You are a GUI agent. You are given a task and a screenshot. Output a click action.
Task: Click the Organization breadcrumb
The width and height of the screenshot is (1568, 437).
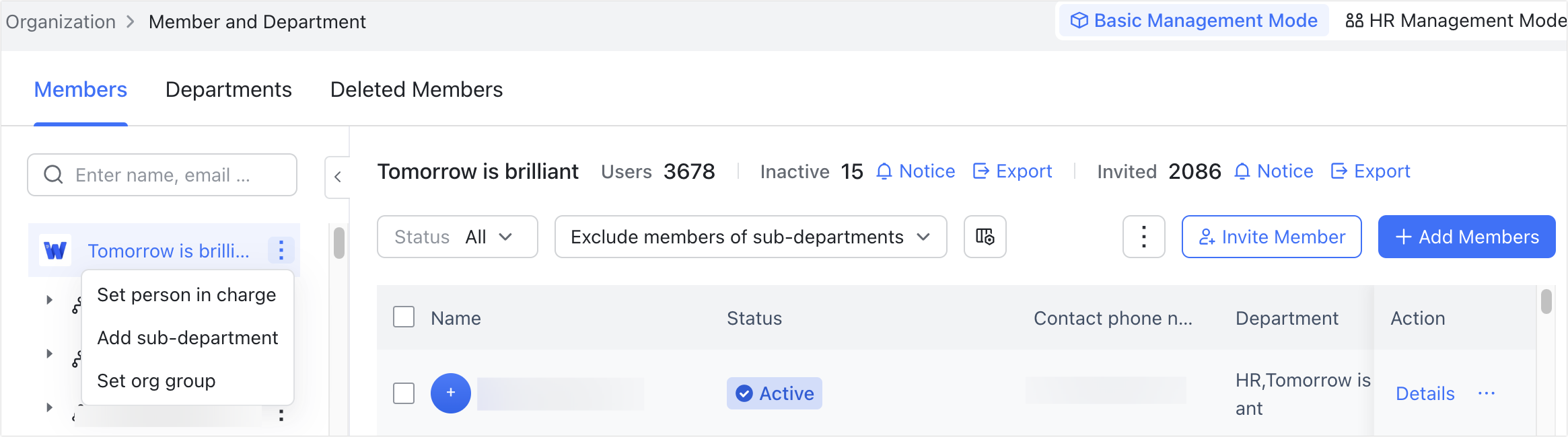tap(61, 22)
